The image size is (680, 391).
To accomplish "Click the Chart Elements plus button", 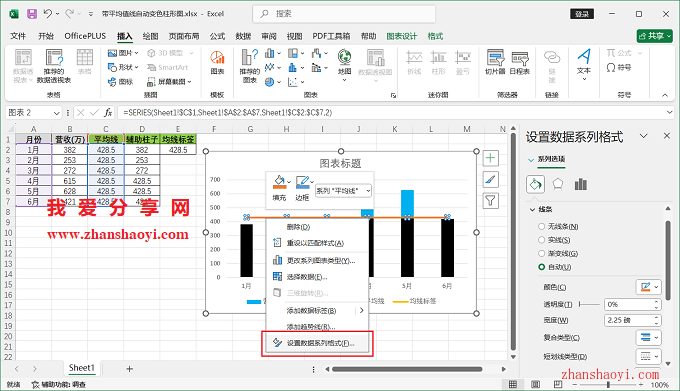I will pyautogui.click(x=490, y=158).
